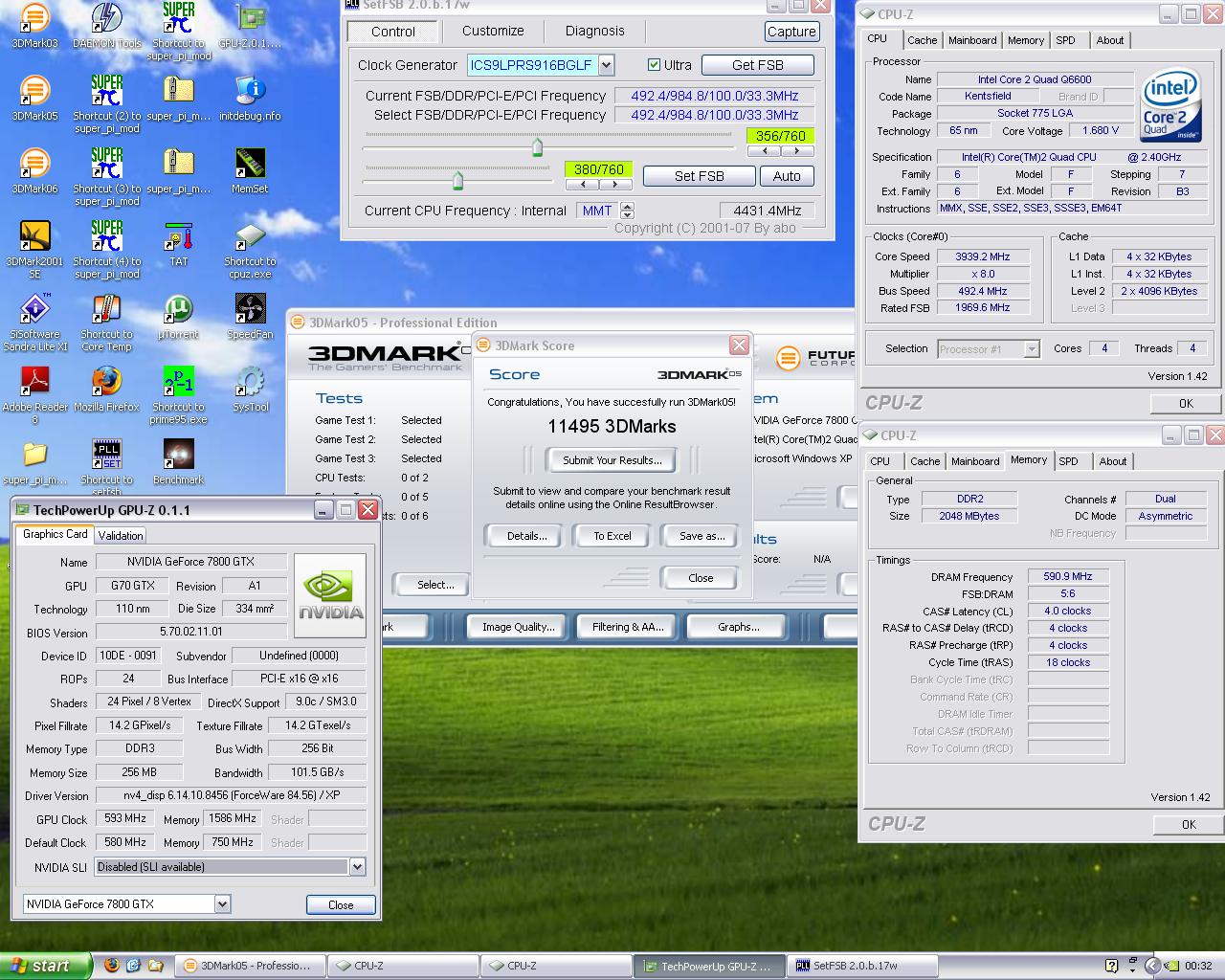This screenshot has height=980, width=1225.
Task: Click Graphs... button in 3DMark05
Action: (738, 627)
